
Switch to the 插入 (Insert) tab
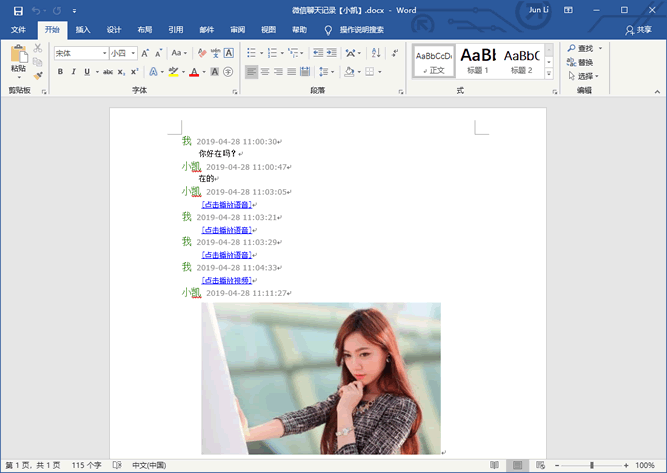coord(83,30)
